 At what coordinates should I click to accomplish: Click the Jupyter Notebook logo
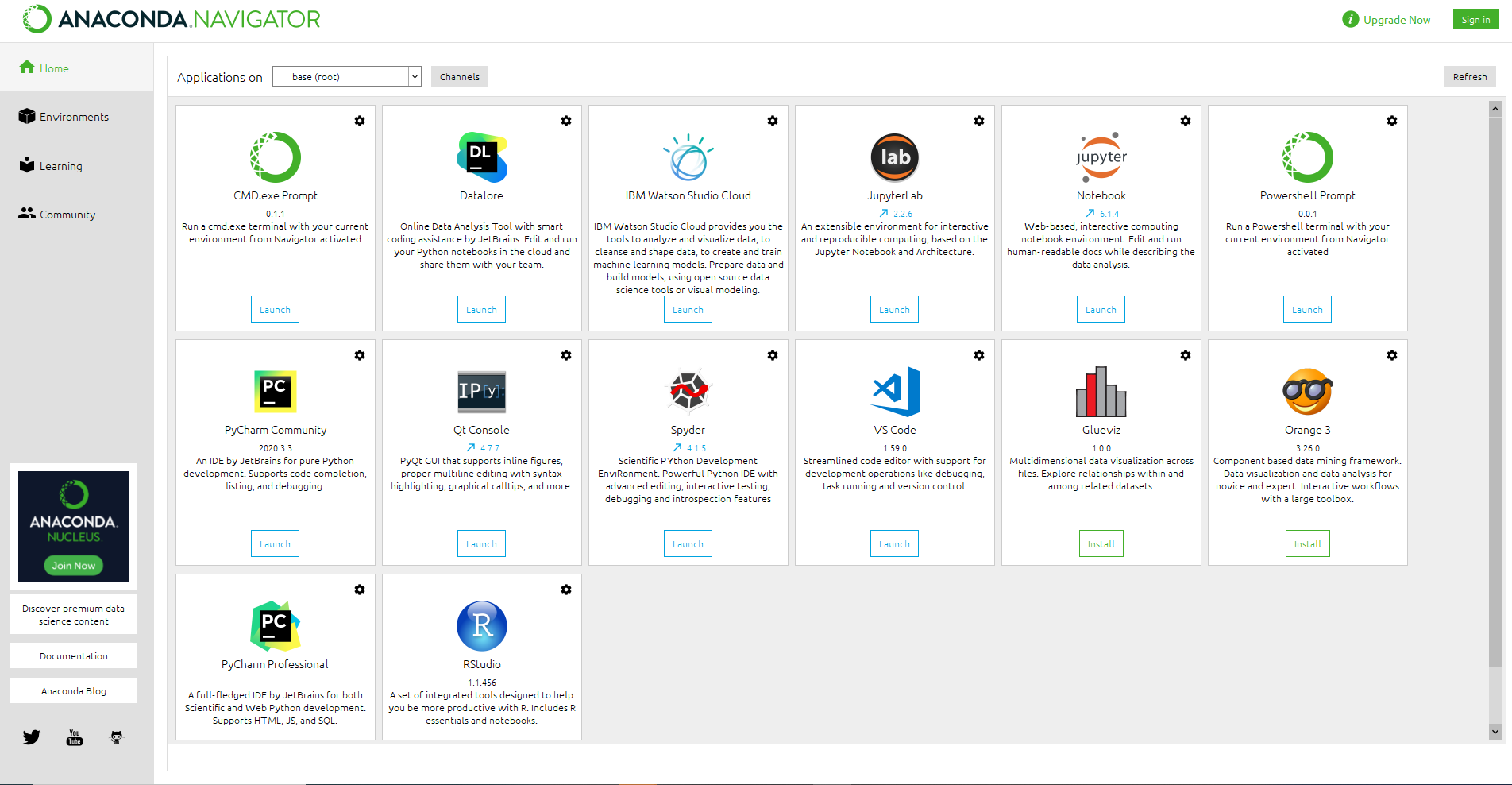(x=1101, y=157)
